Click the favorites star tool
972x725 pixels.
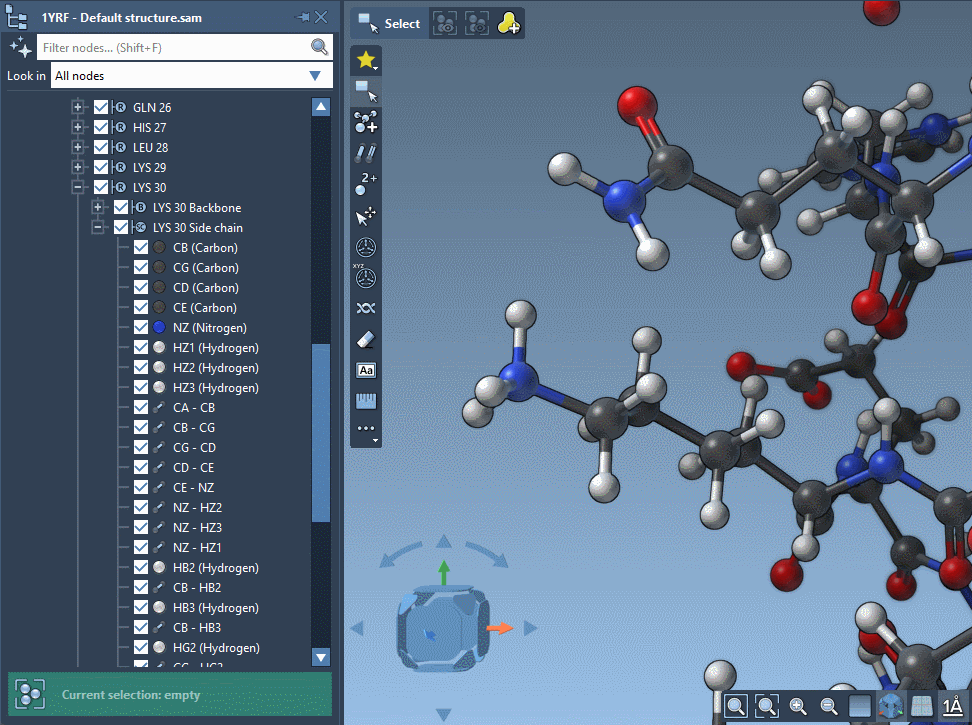(x=365, y=60)
